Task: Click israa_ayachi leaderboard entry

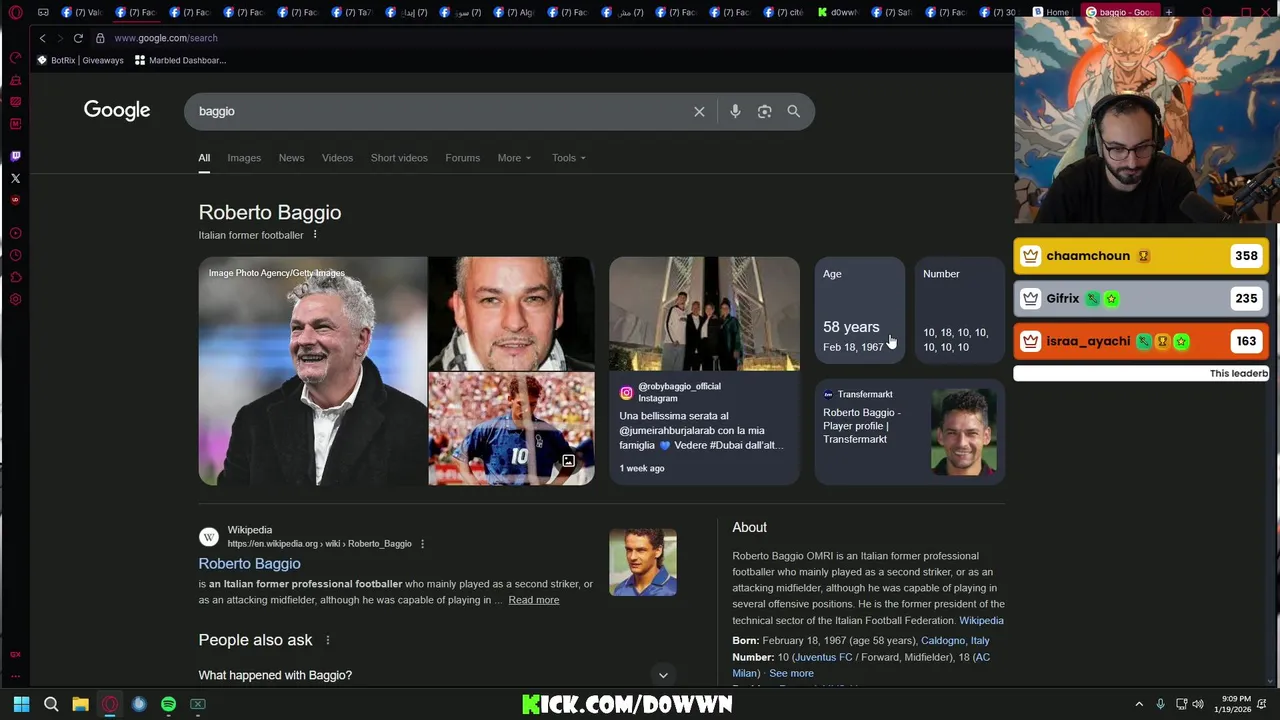Action: [x=1141, y=341]
